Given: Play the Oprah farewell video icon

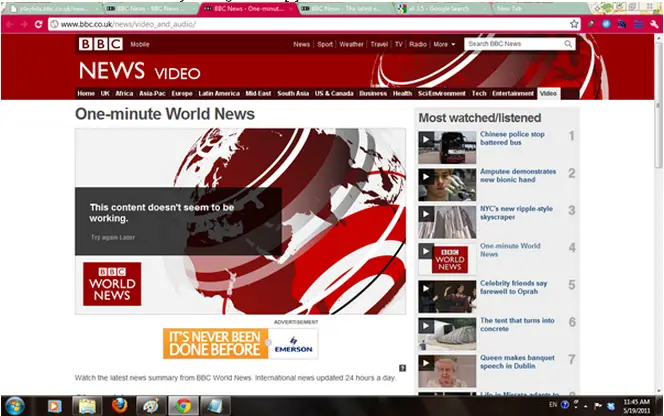Looking at the screenshot, I should (x=426, y=288).
